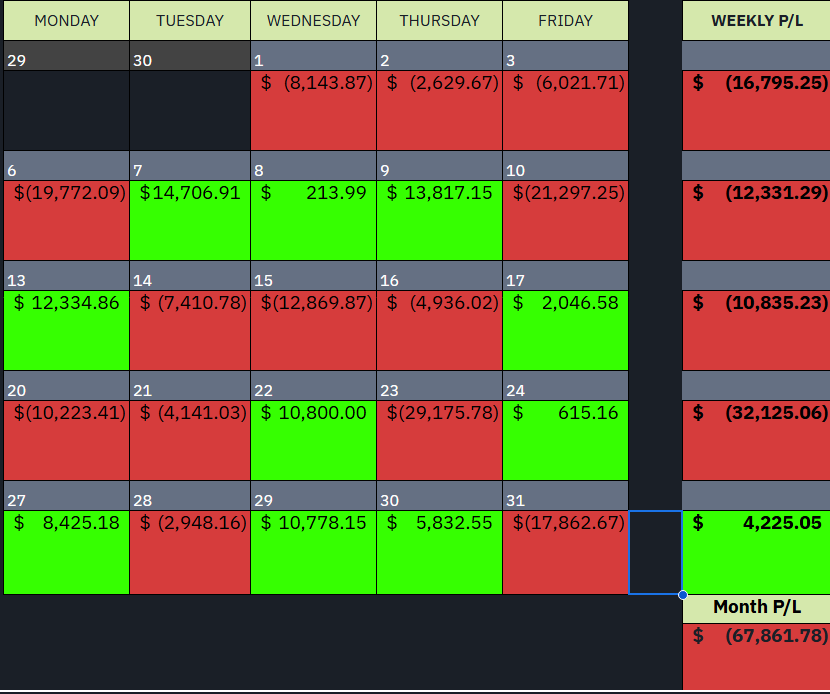Select the date cell labeled 3
Viewport: 830px width, 694px height.
565,56
